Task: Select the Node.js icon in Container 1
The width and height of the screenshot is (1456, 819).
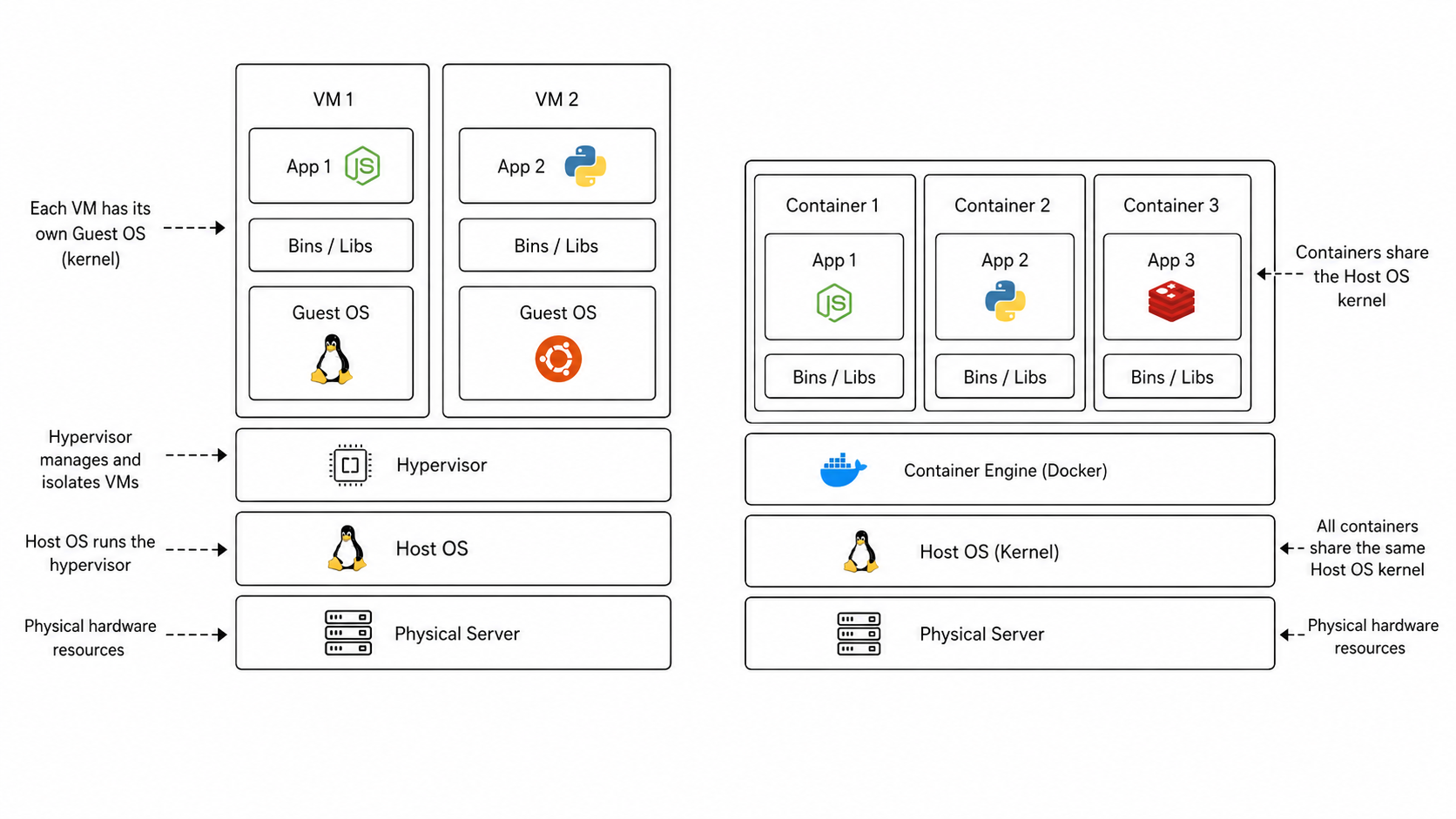Action: click(x=834, y=303)
